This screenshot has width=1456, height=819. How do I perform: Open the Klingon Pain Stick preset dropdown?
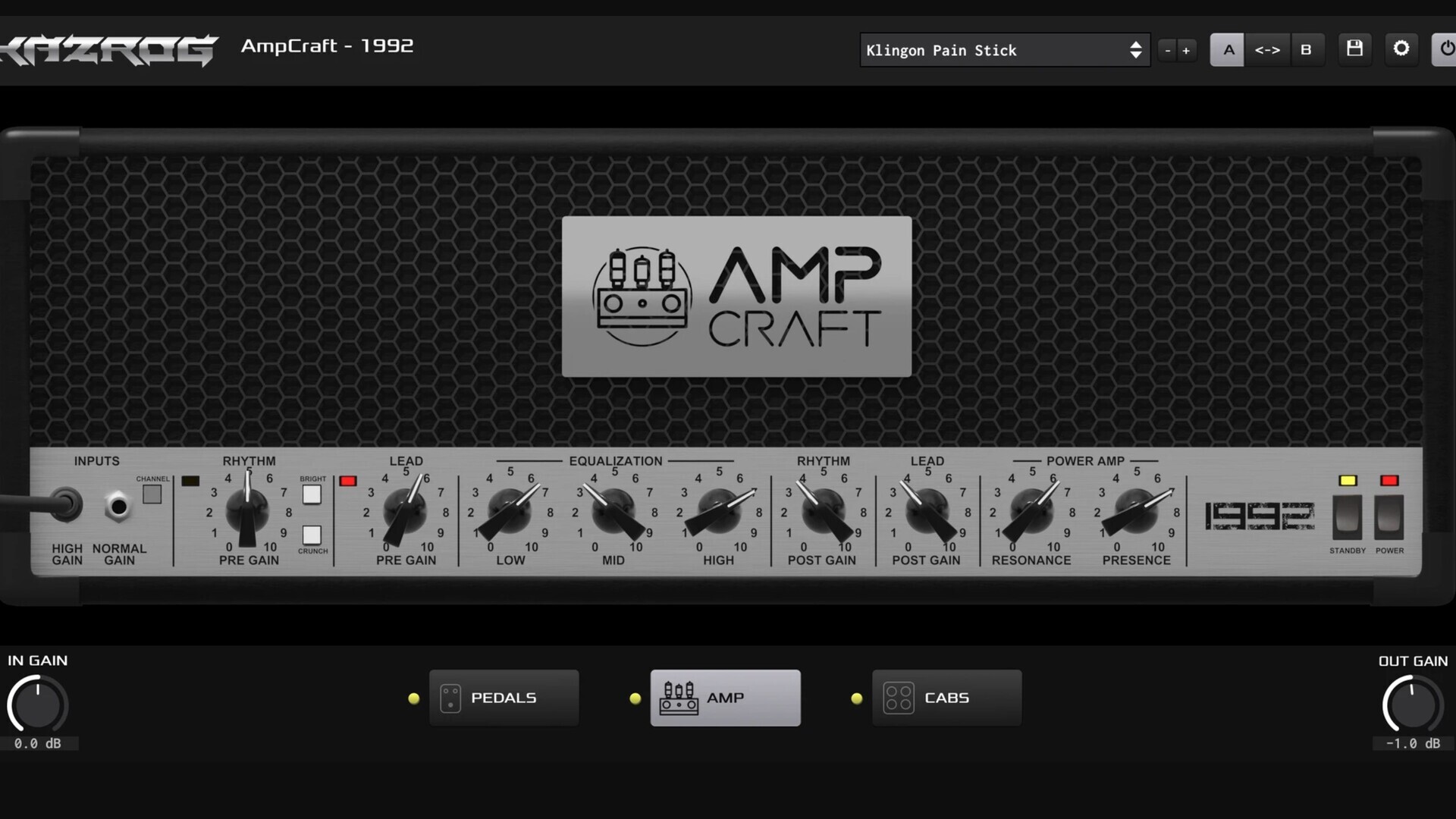(x=1004, y=50)
